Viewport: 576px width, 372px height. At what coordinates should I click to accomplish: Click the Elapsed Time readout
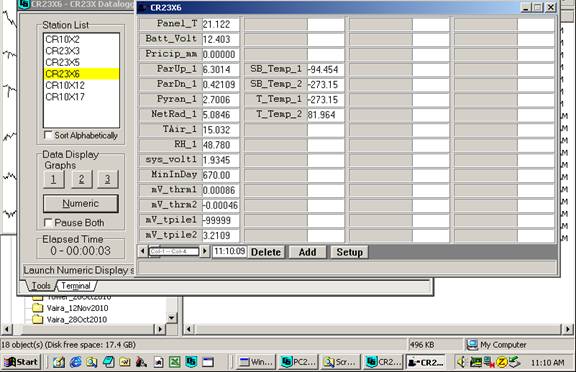coord(81,251)
